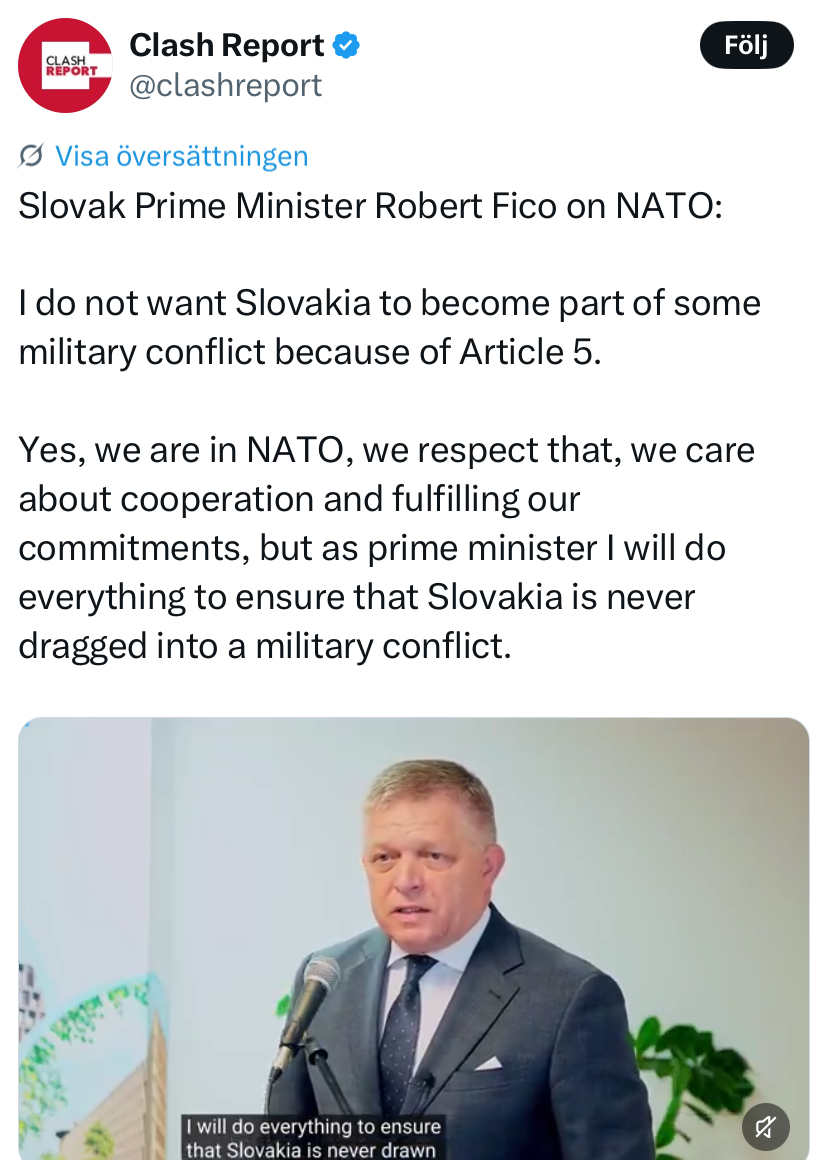Click the video subtitle caption text

[x=313, y=1138]
